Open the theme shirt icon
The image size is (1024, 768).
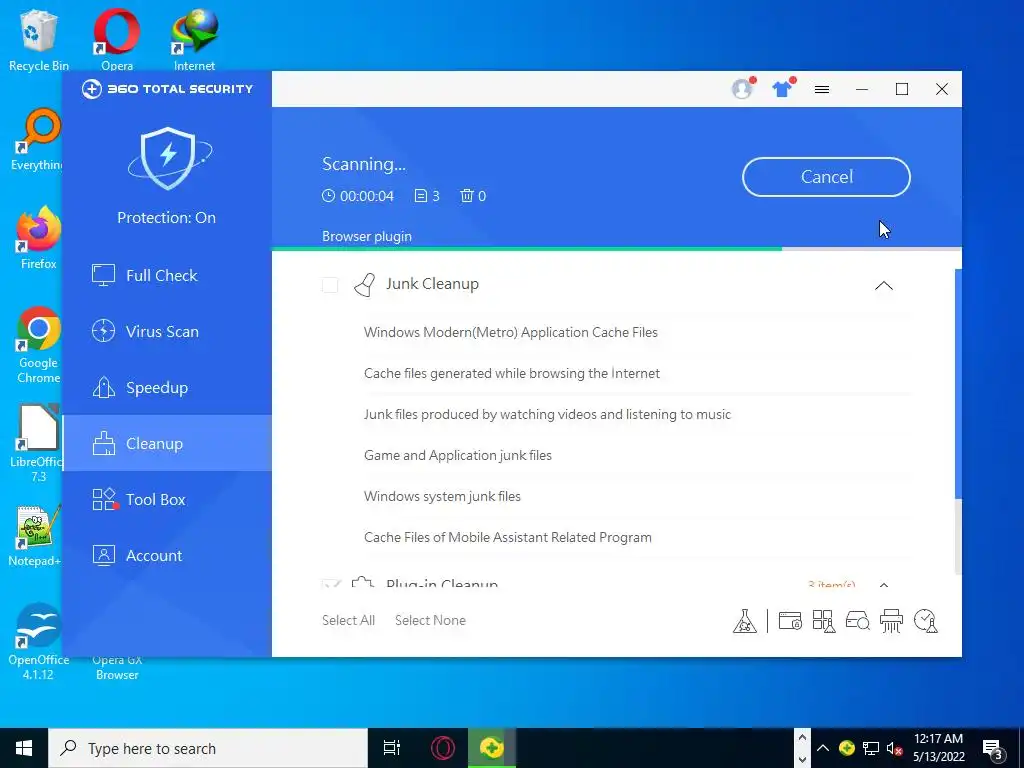(x=782, y=88)
